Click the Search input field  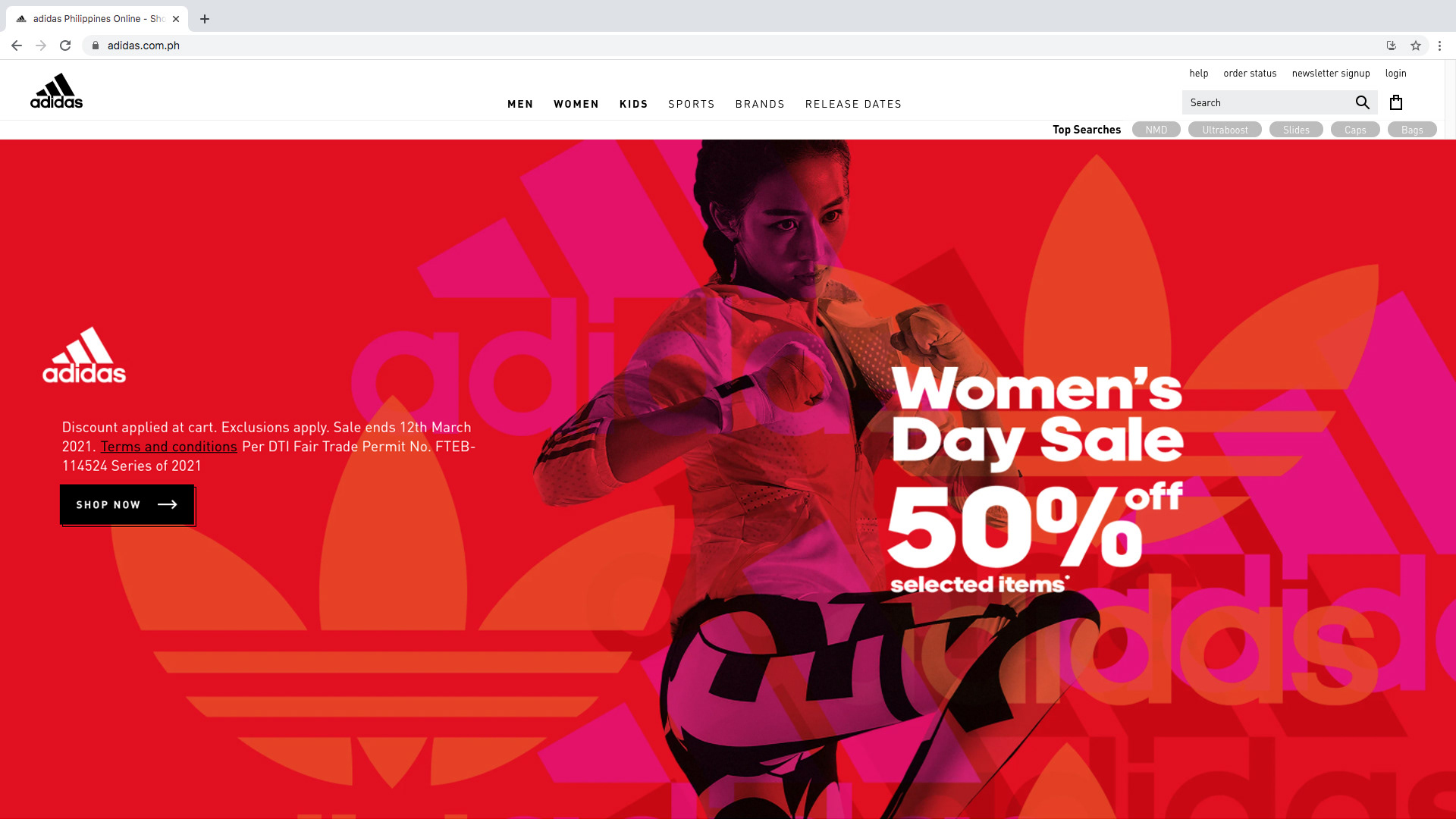1268,102
